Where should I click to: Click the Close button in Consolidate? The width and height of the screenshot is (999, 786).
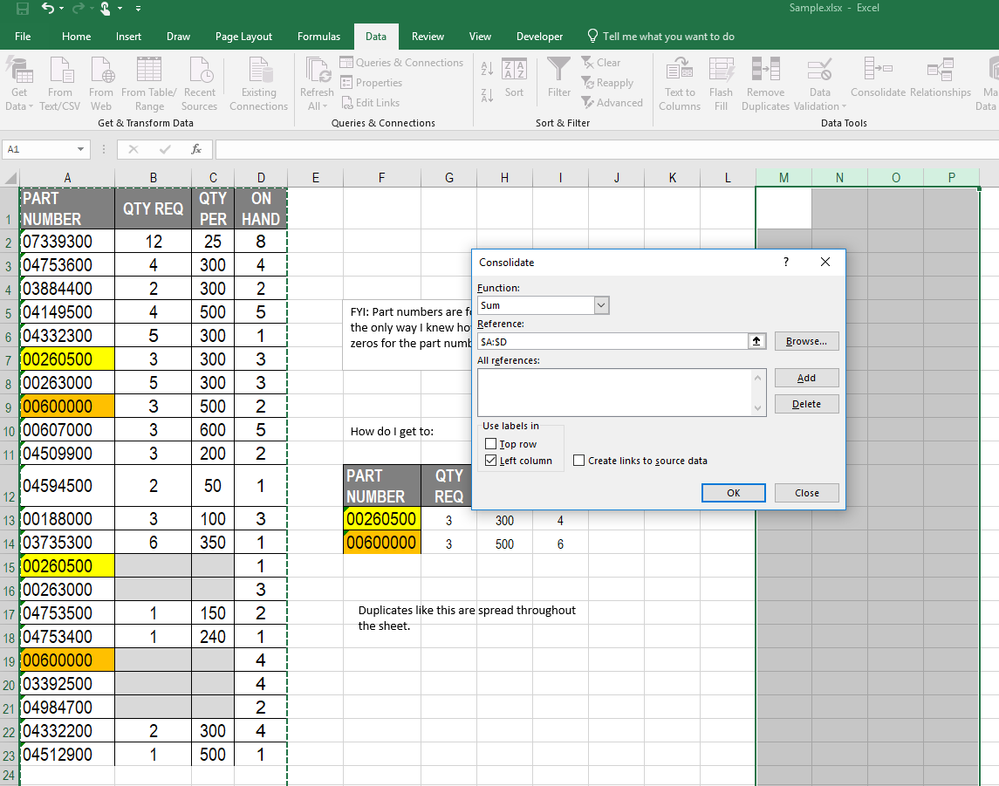coord(806,493)
